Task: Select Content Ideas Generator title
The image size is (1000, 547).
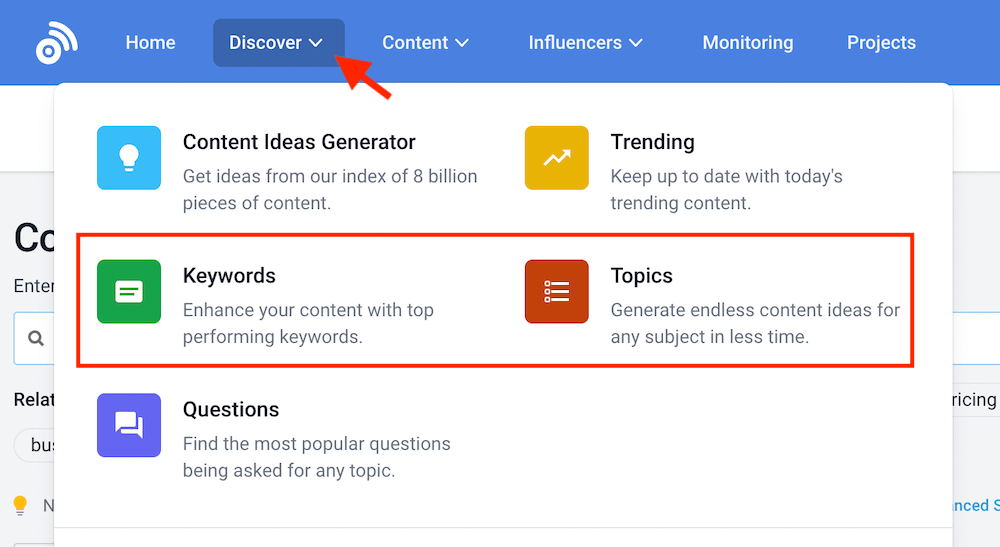Action: (x=299, y=142)
